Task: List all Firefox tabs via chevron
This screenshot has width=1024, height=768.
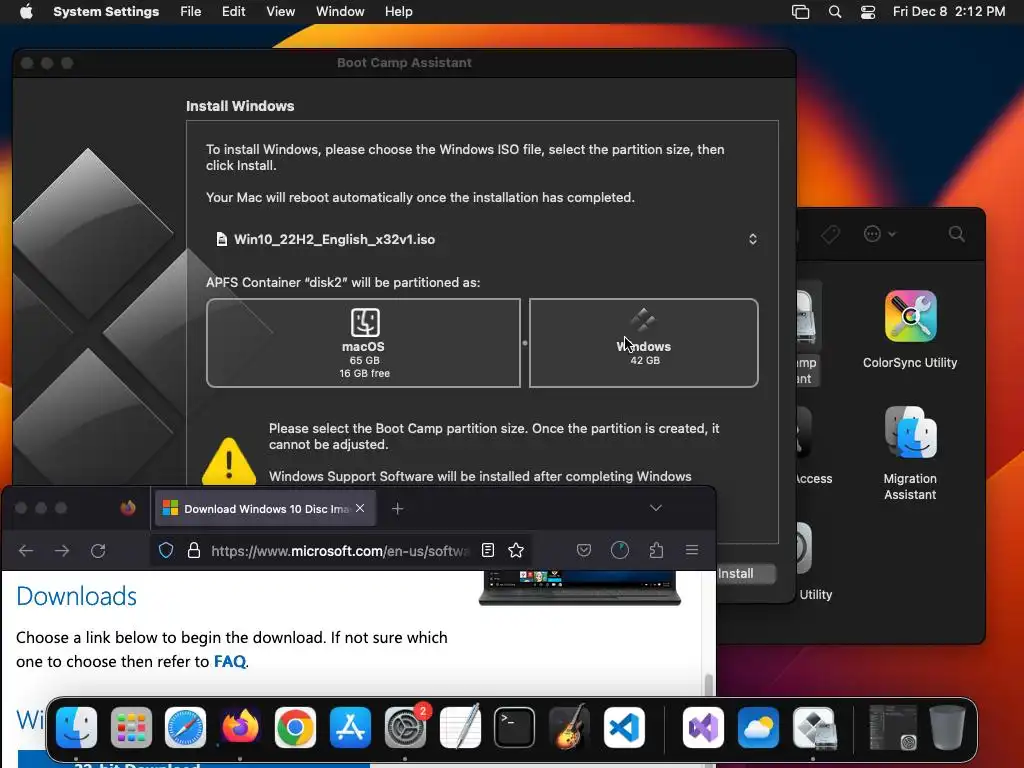Action: click(656, 508)
